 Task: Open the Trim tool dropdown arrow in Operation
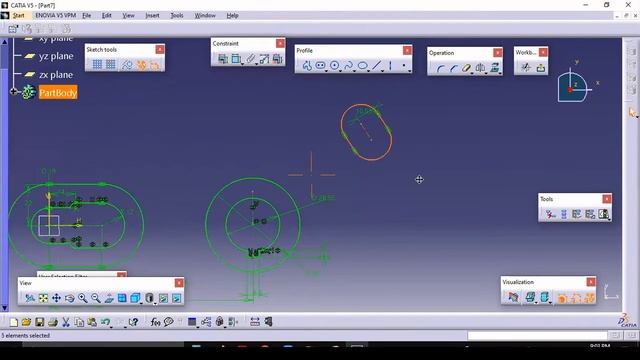click(x=472, y=73)
